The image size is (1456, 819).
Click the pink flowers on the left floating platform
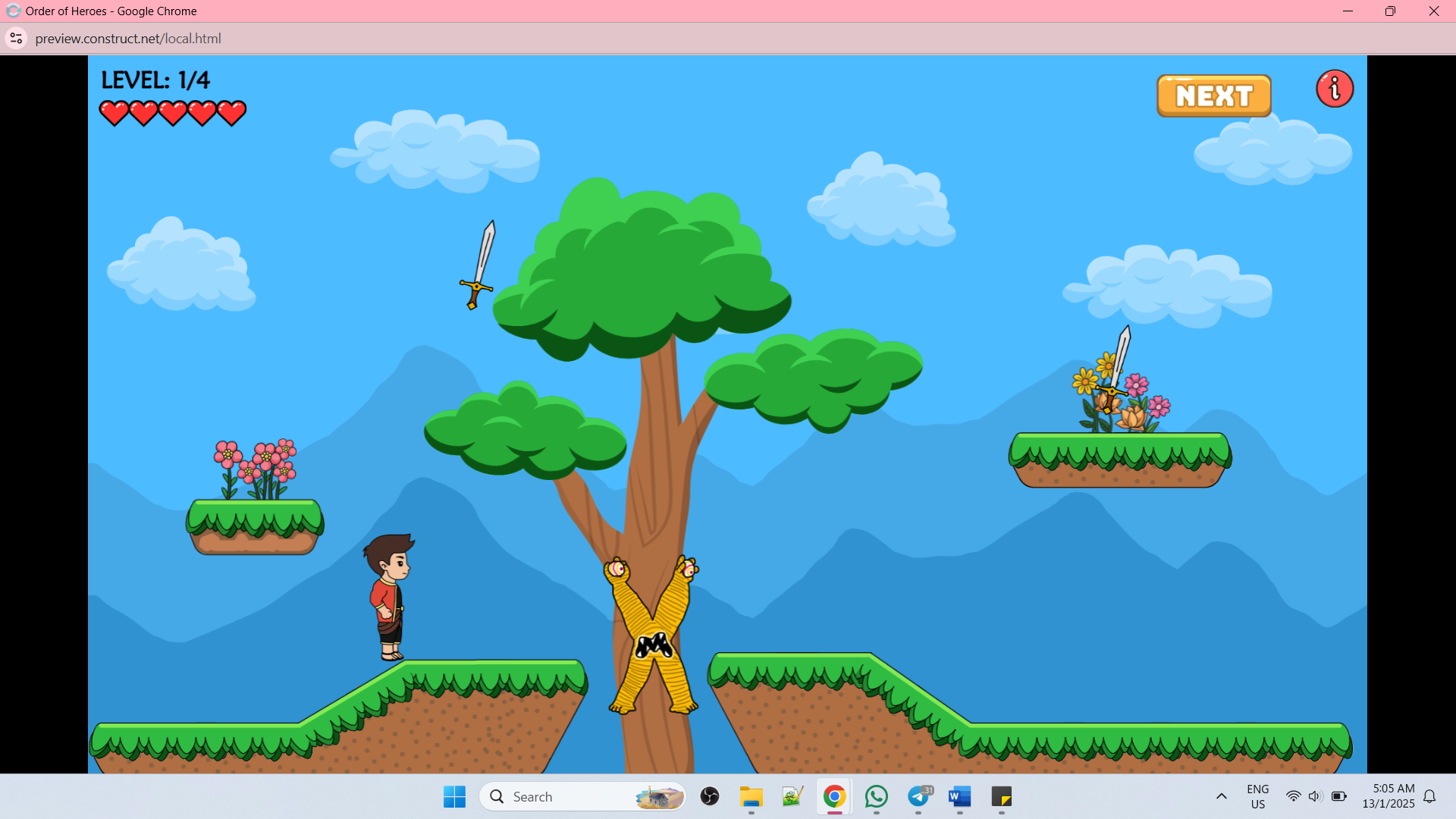coord(256,469)
